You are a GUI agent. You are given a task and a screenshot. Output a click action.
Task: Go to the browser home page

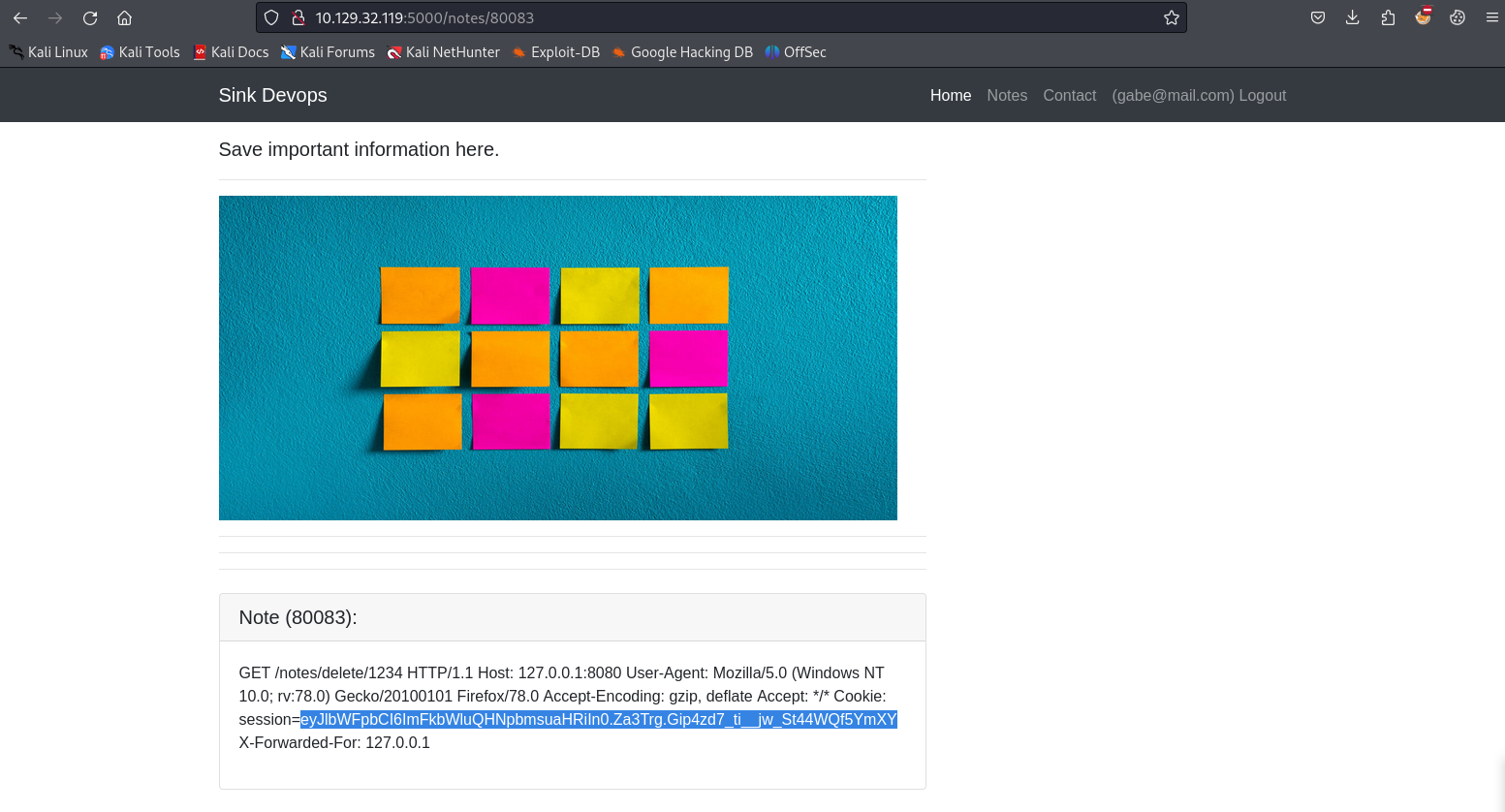[124, 17]
